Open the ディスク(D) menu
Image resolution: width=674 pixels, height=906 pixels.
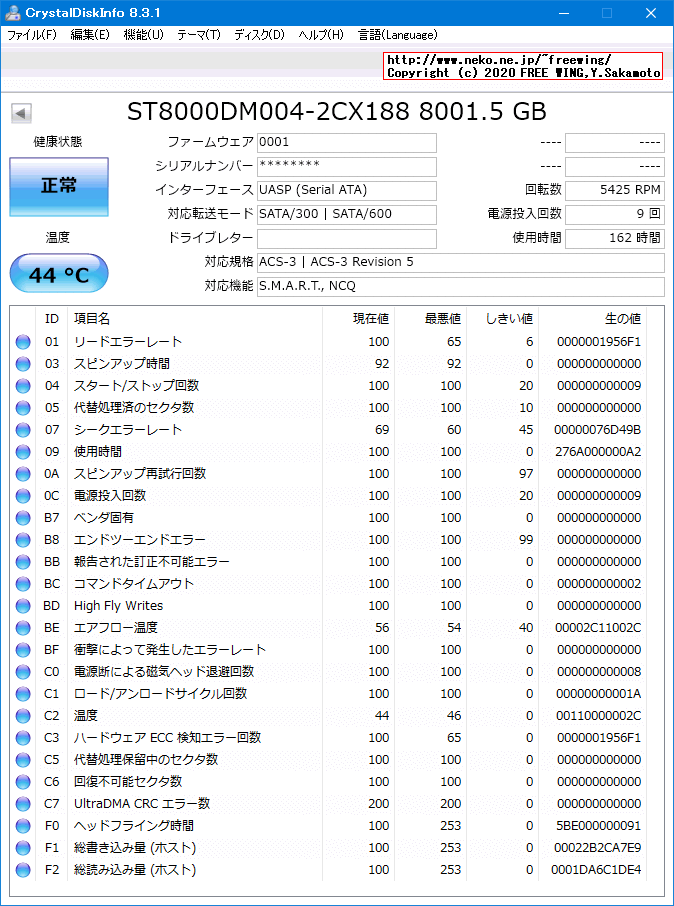[x=260, y=35]
